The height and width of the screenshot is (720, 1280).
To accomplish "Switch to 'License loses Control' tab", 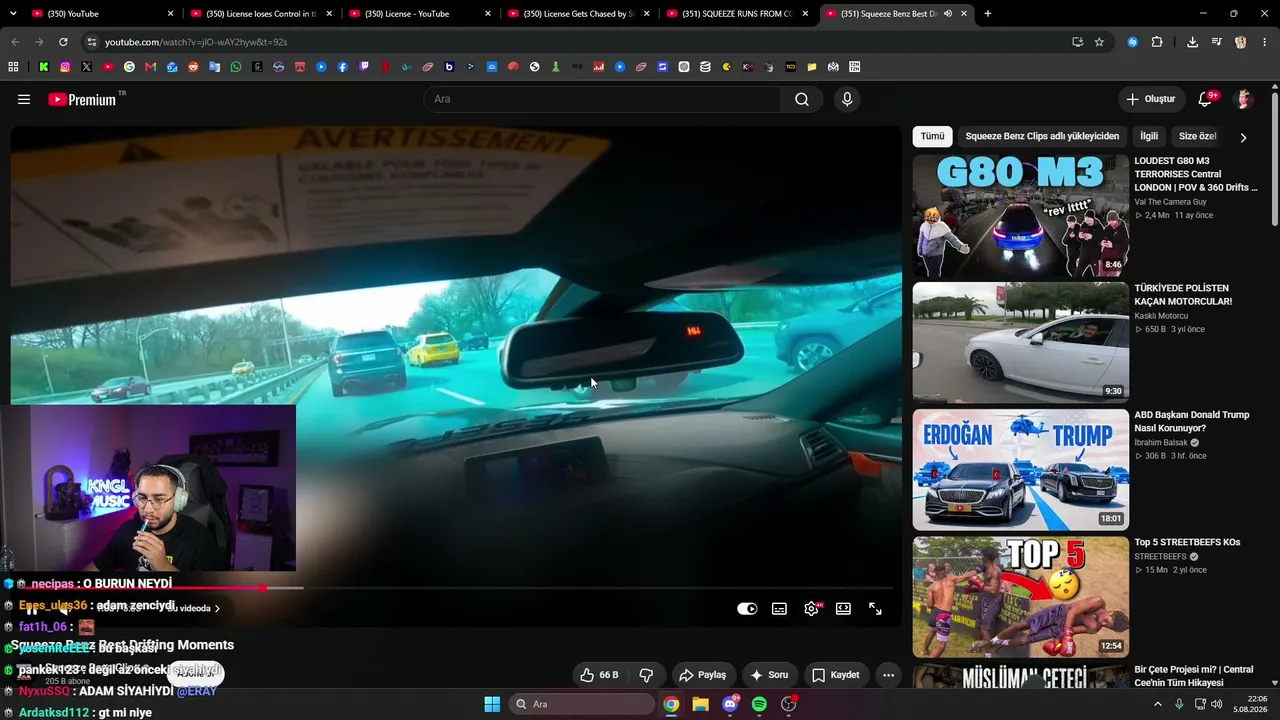I will pos(261,14).
